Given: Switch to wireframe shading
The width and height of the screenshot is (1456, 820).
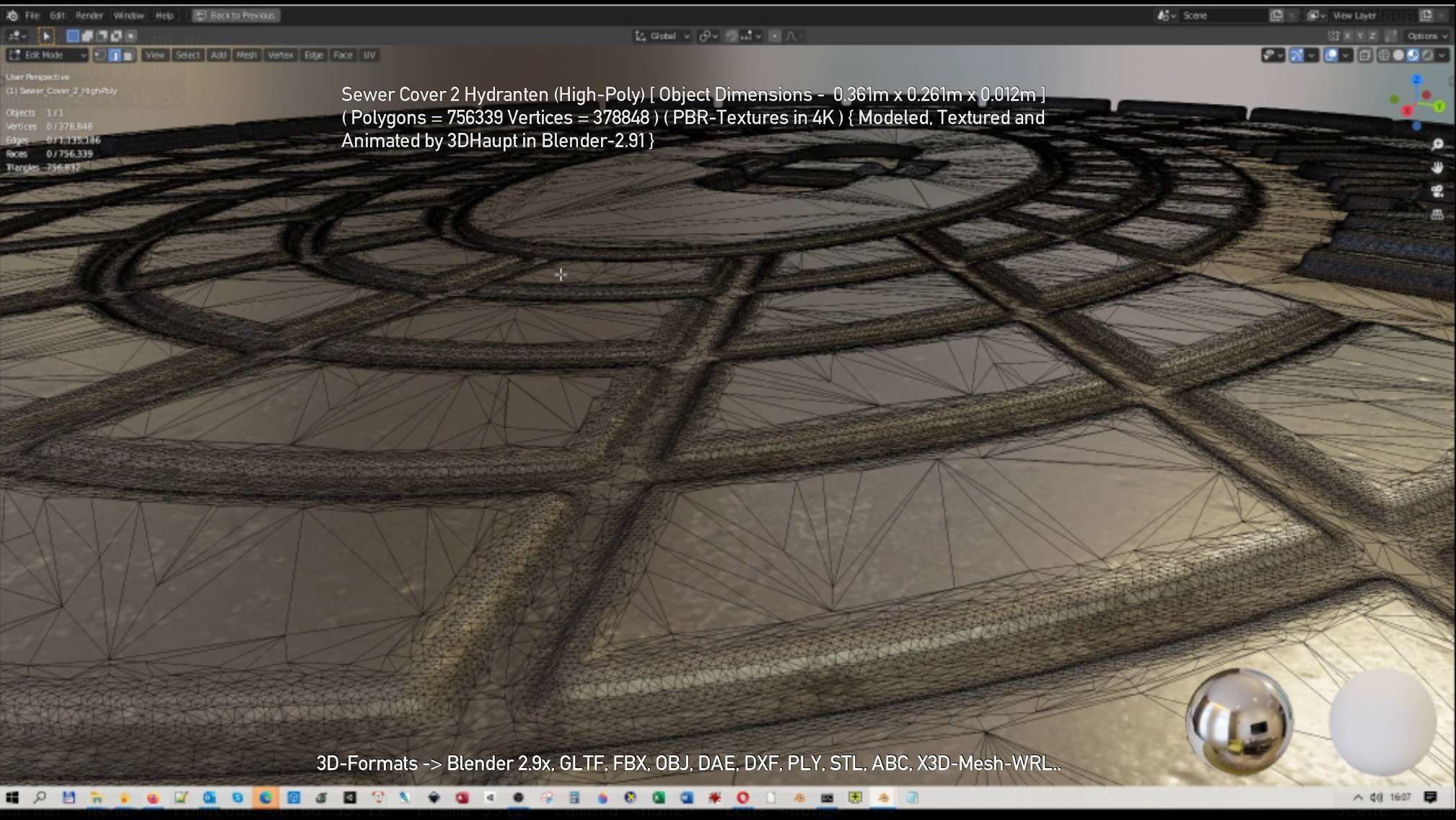Looking at the screenshot, I should 1384,55.
